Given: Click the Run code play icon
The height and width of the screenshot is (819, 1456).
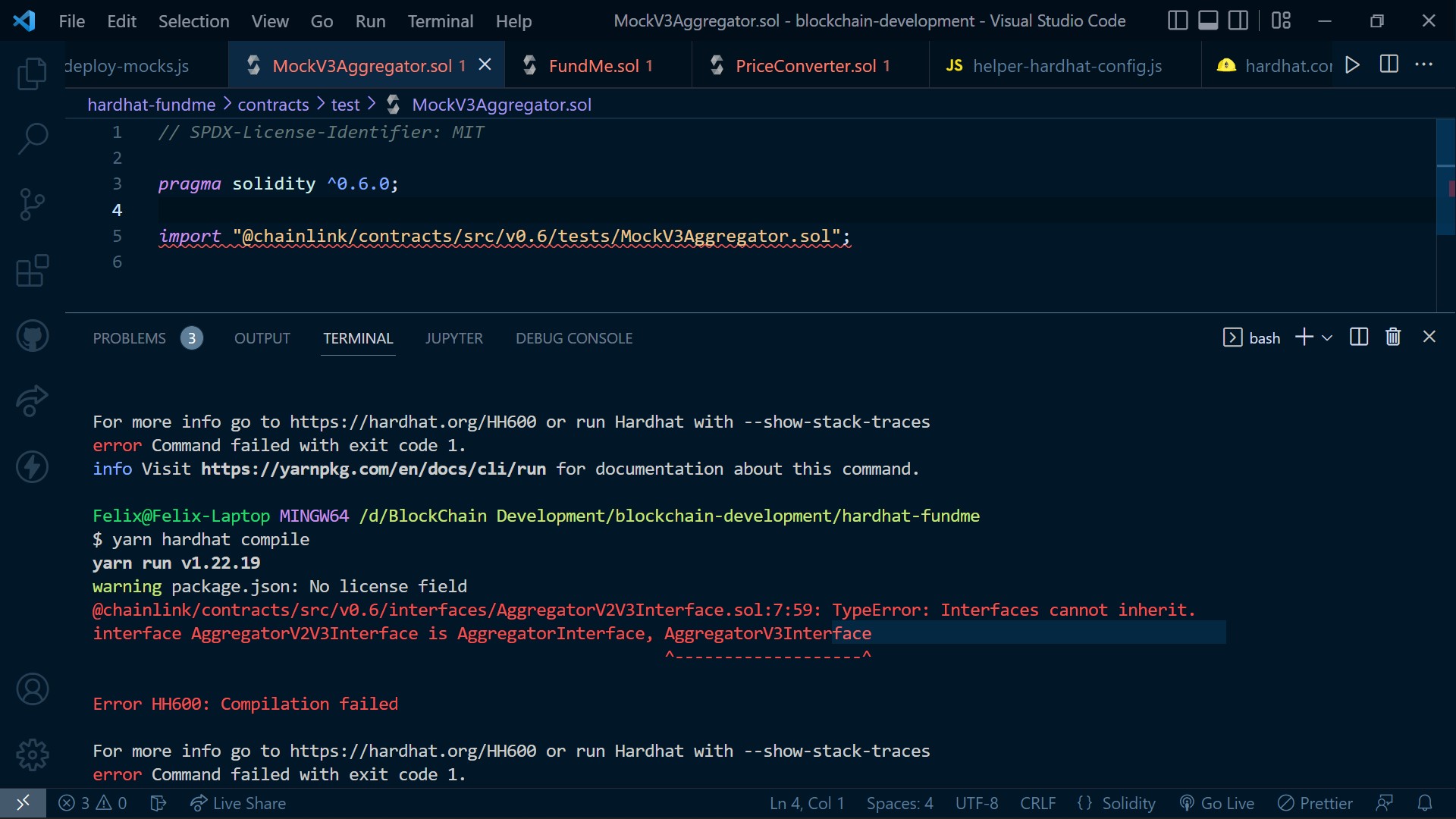Looking at the screenshot, I should tap(1352, 64).
